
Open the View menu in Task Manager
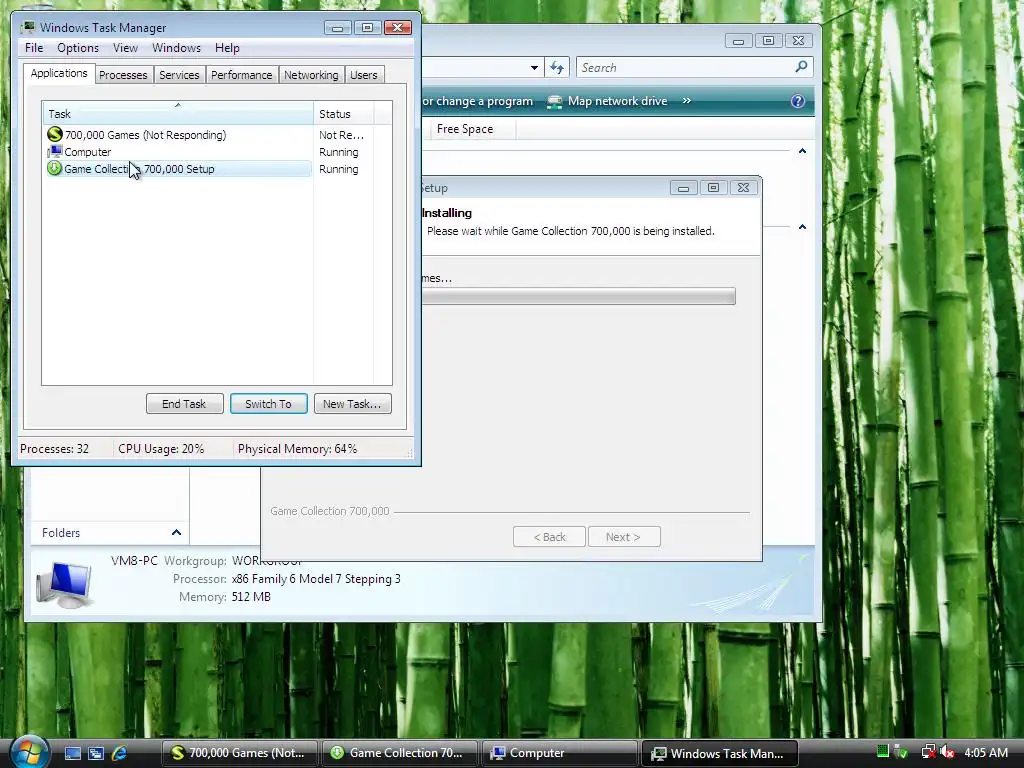tap(125, 48)
